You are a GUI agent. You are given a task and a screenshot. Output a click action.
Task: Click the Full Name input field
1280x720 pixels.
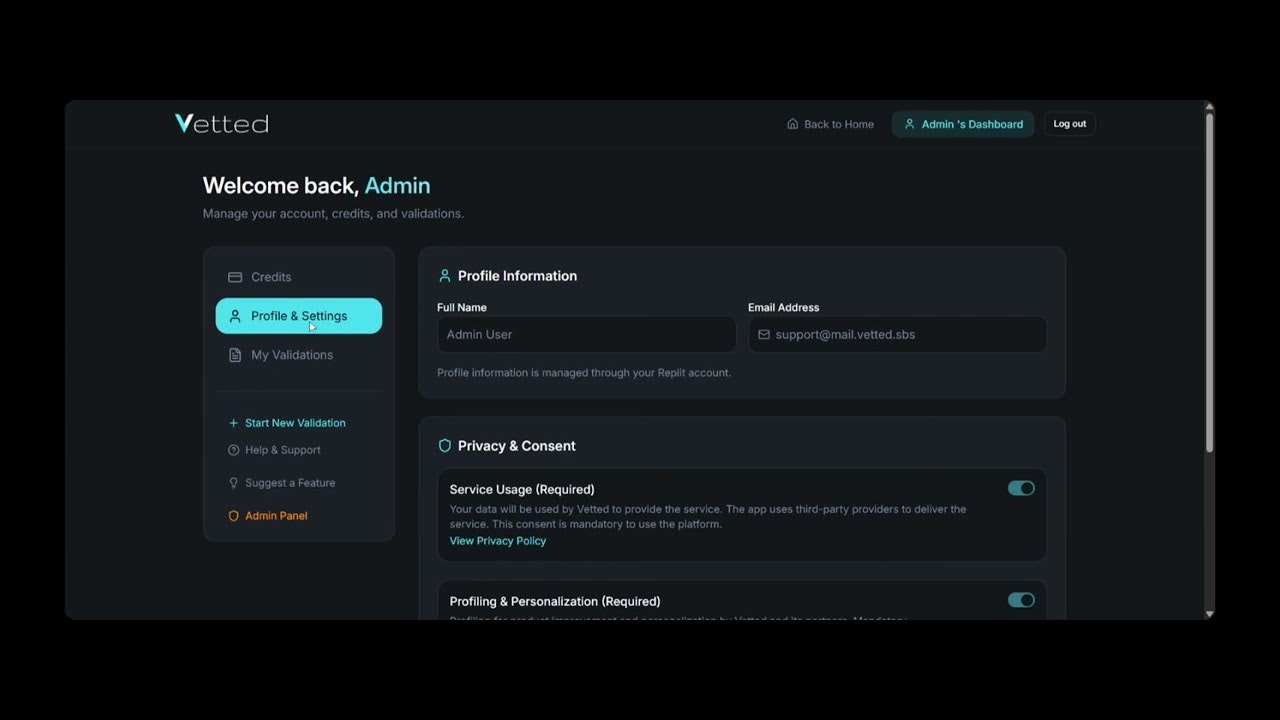pos(586,333)
